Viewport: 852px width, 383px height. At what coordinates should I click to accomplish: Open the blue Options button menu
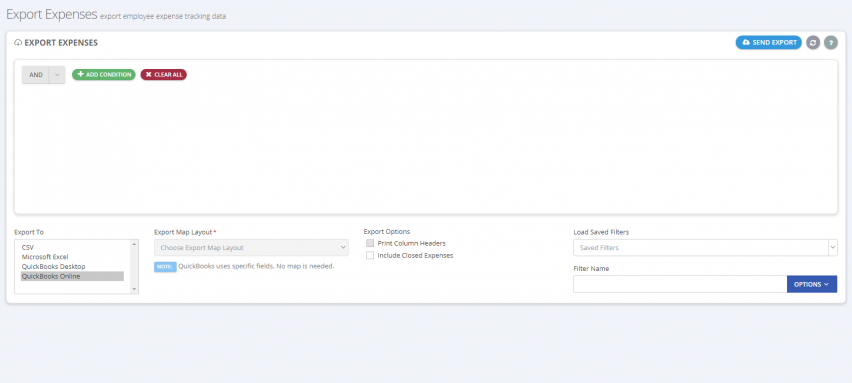coord(812,284)
